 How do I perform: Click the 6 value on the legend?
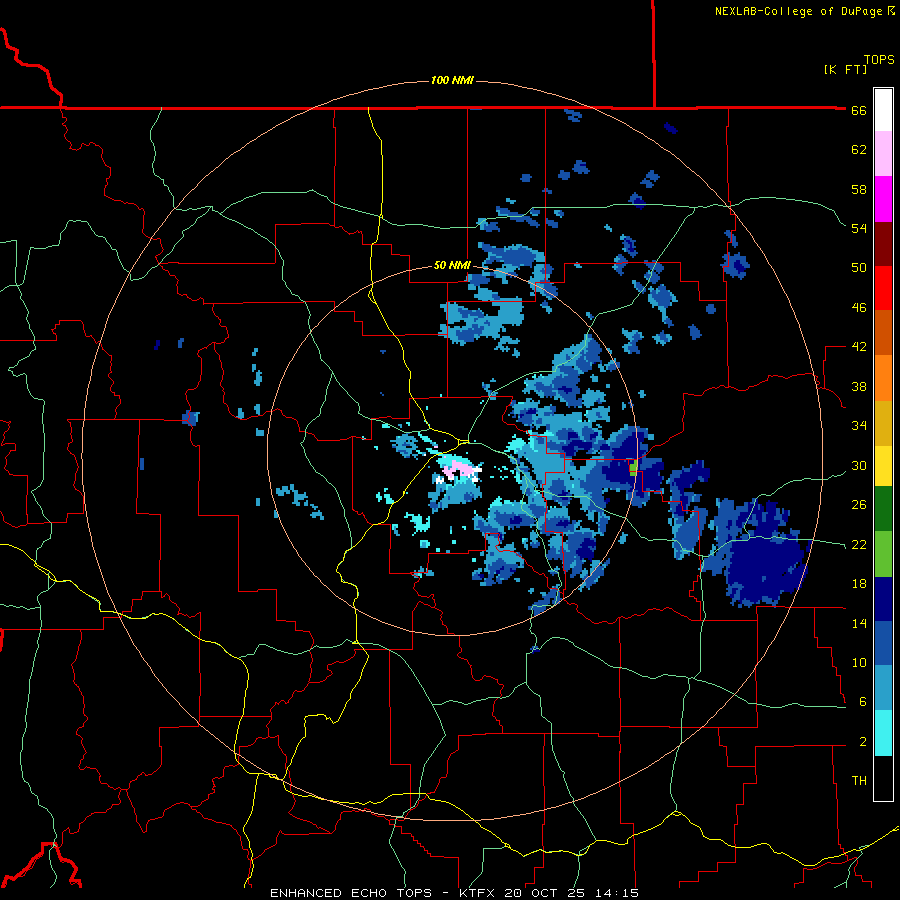863,702
